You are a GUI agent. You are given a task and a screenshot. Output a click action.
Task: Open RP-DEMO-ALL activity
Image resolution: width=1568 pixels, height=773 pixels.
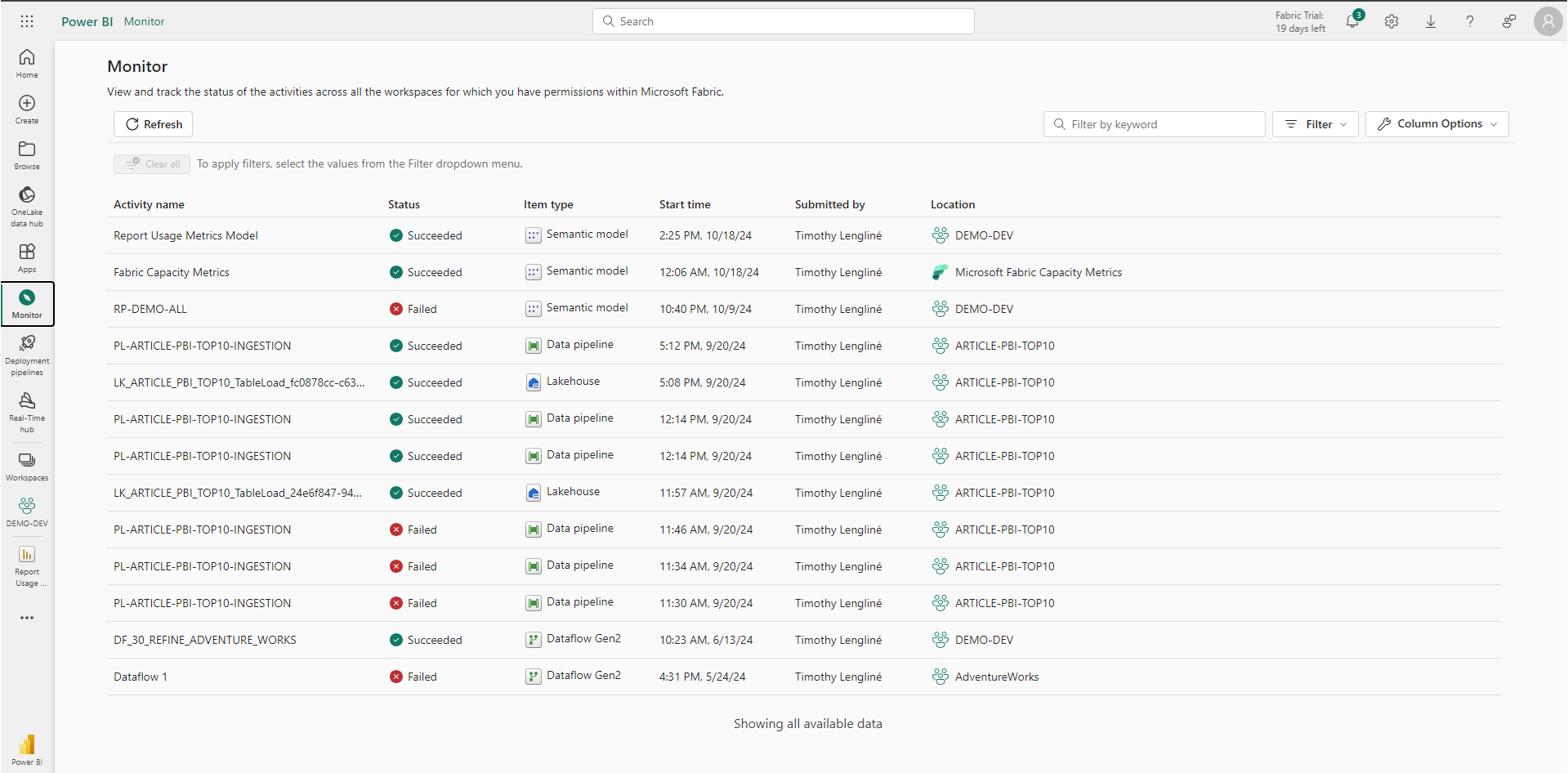click(150, 309)
